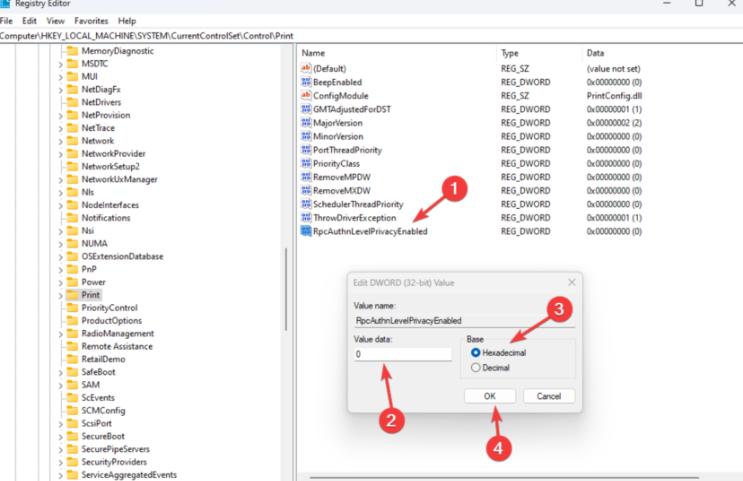Screen dimensions: 743x481
Task: Click the RemoveMPDW value icon
Action: click(306, 177)
